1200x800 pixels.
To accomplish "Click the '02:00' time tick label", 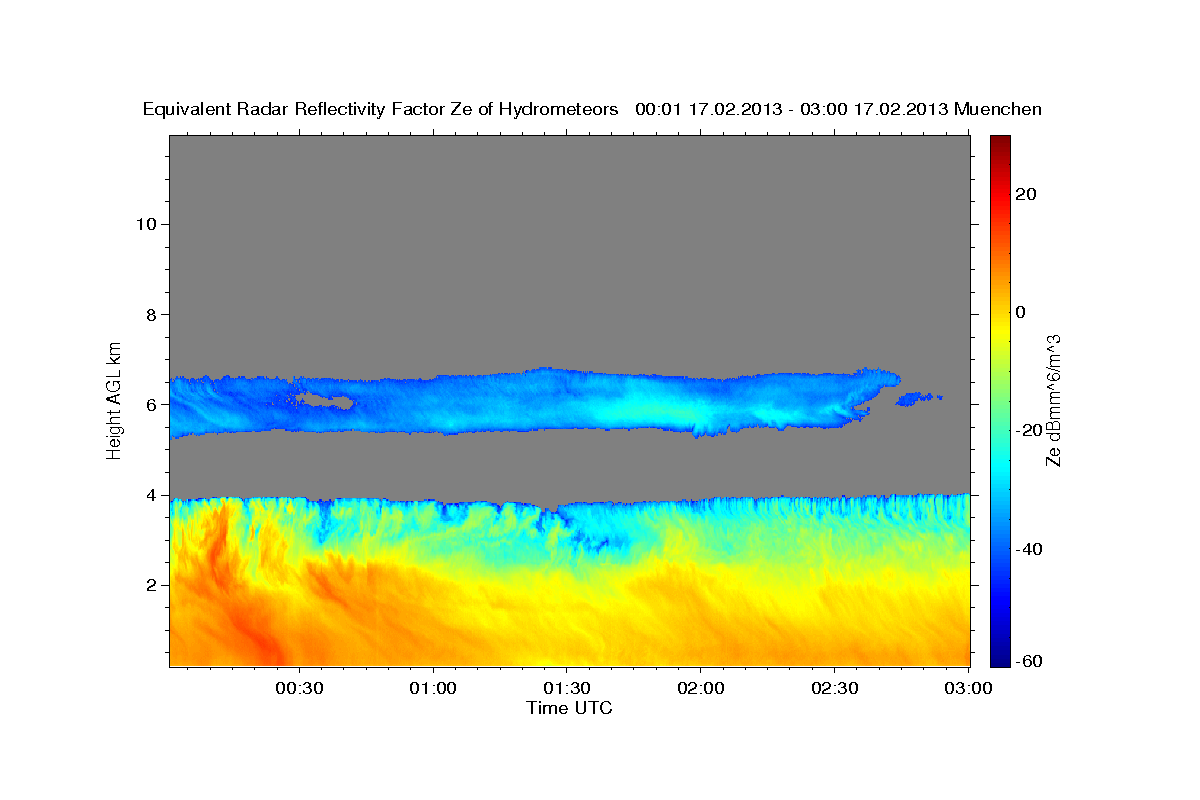I will tap(701, 689).
